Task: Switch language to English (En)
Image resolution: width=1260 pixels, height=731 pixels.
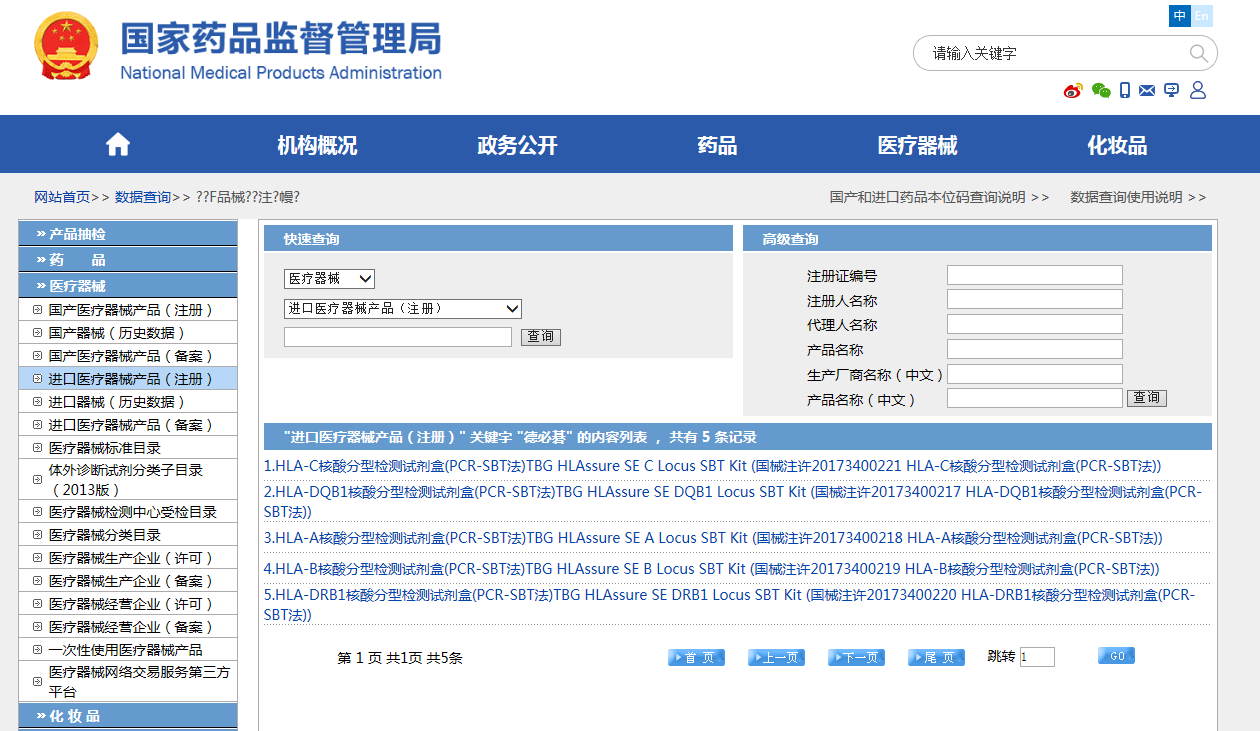Action: (1202, 16)
